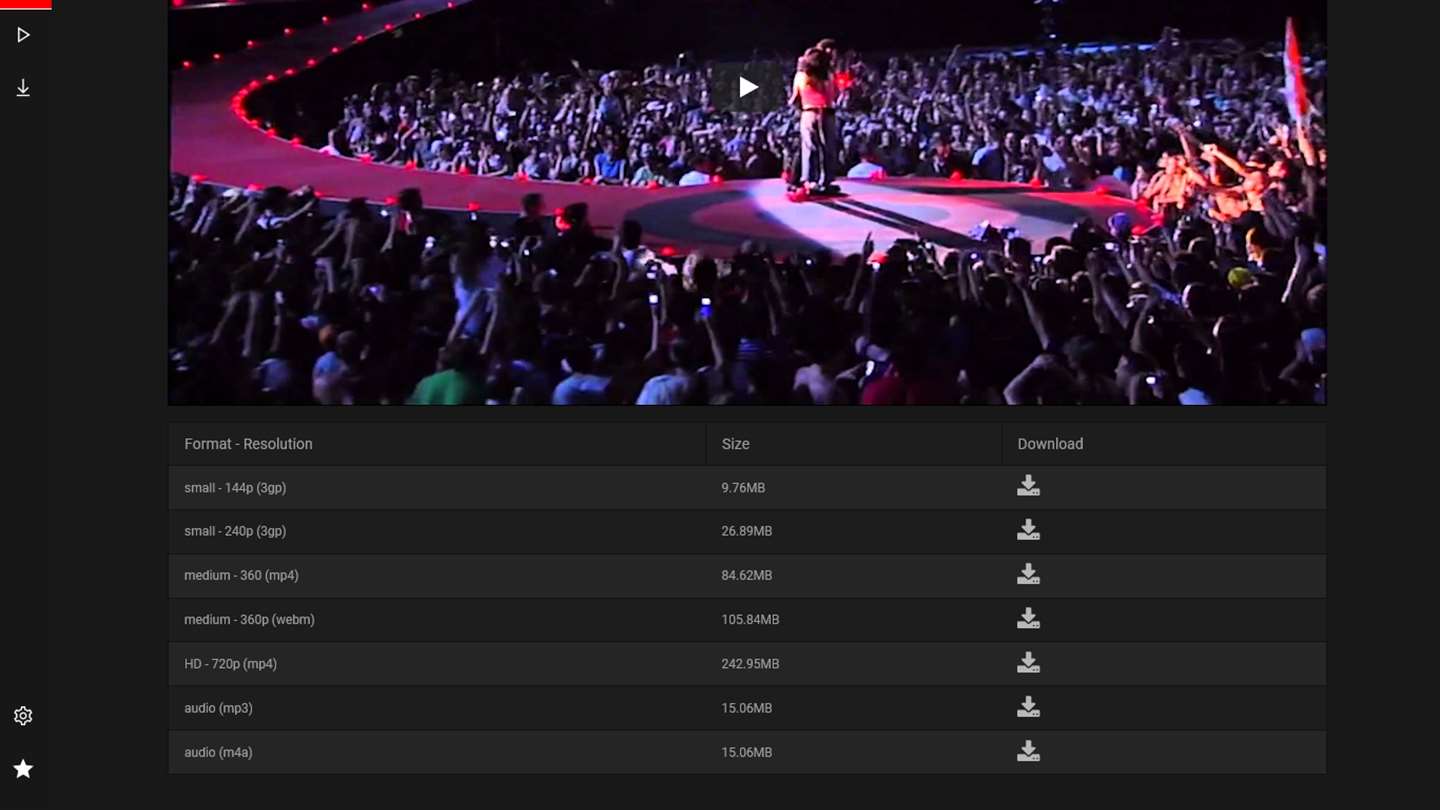Viewport: 1440px width, 810px height.
Task: Download the audio m4a file
Action: 1028,751
